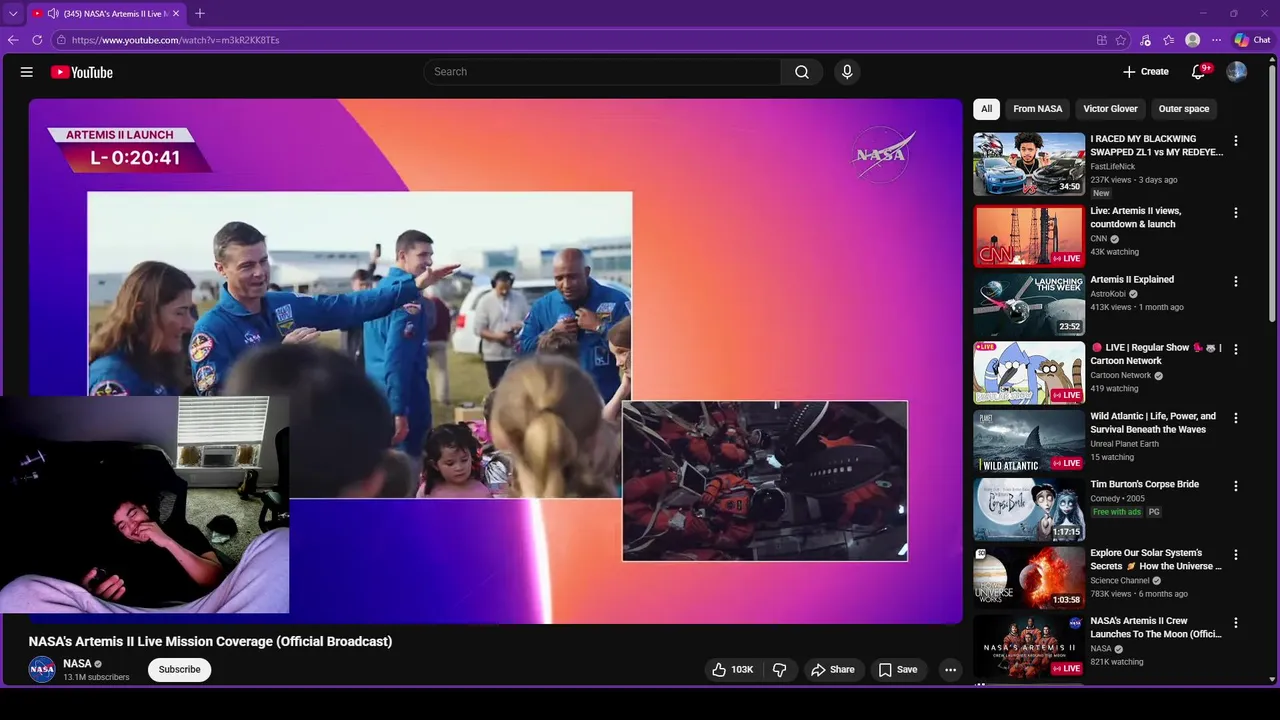Like the video with thumbs up
The image size is (1280, 720).
[x=732, y=670]
